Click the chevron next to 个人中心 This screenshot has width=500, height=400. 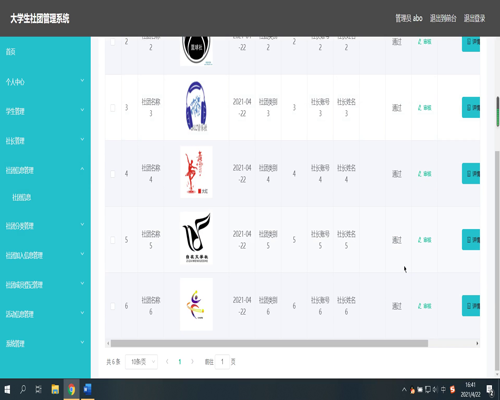pos(82,80)
